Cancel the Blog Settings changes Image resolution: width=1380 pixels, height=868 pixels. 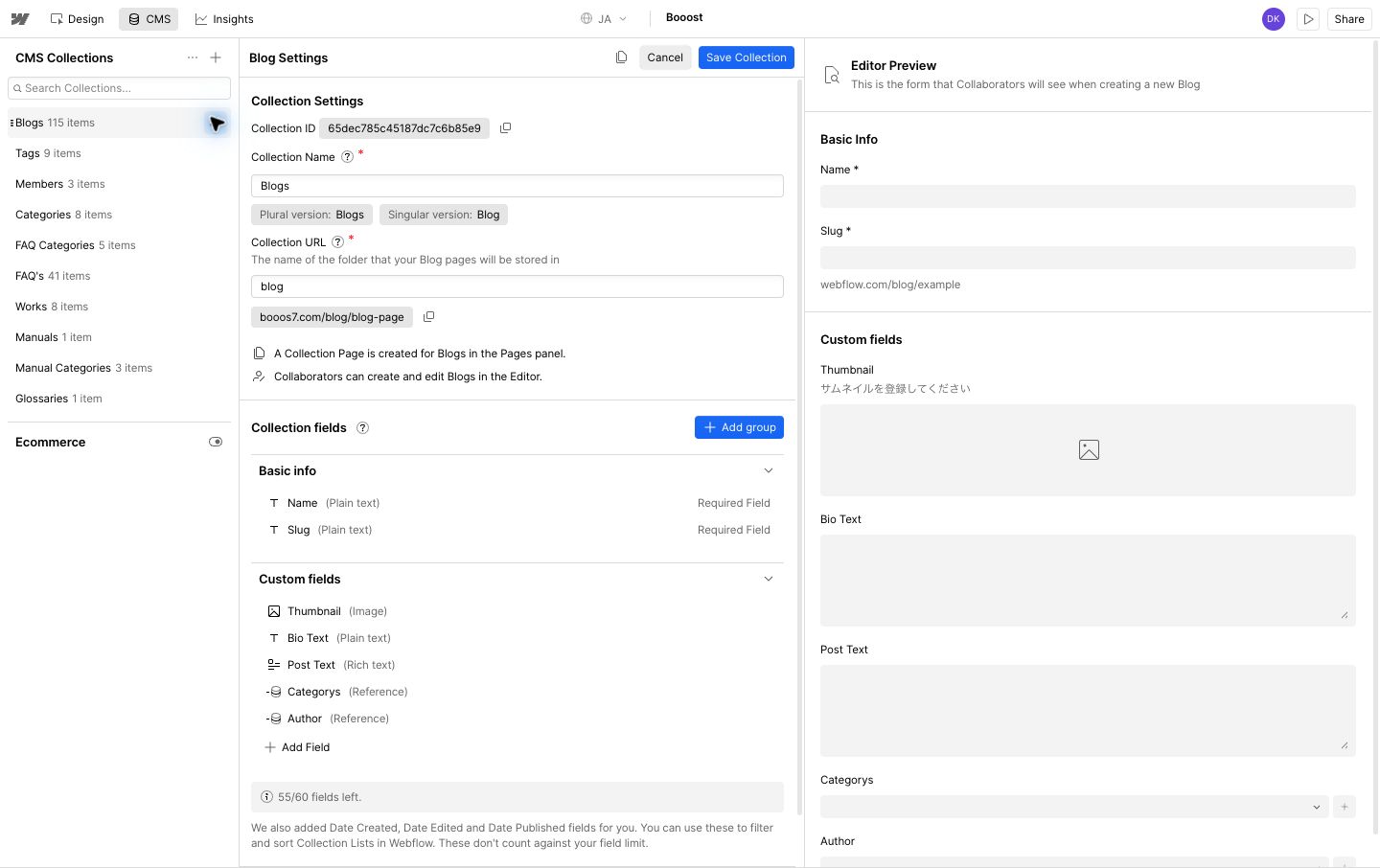point(665,57)
